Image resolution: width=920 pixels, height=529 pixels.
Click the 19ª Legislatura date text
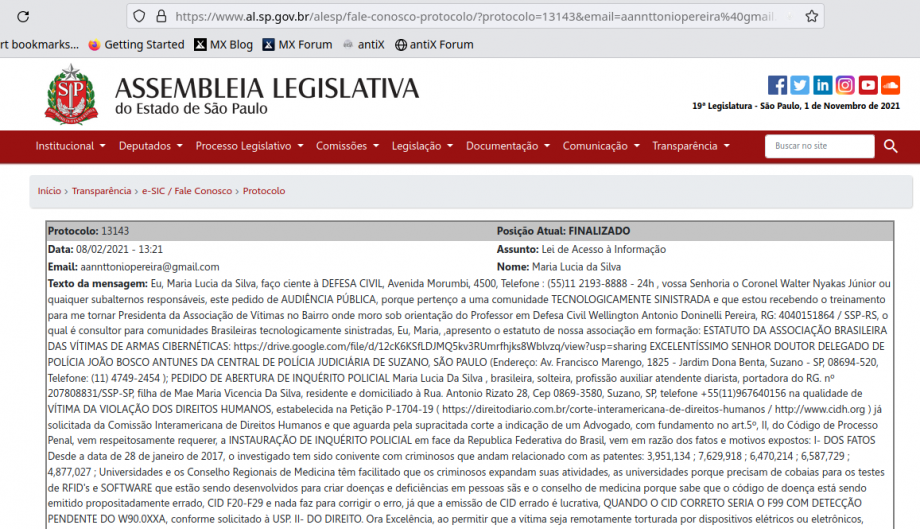coord(796,106)
